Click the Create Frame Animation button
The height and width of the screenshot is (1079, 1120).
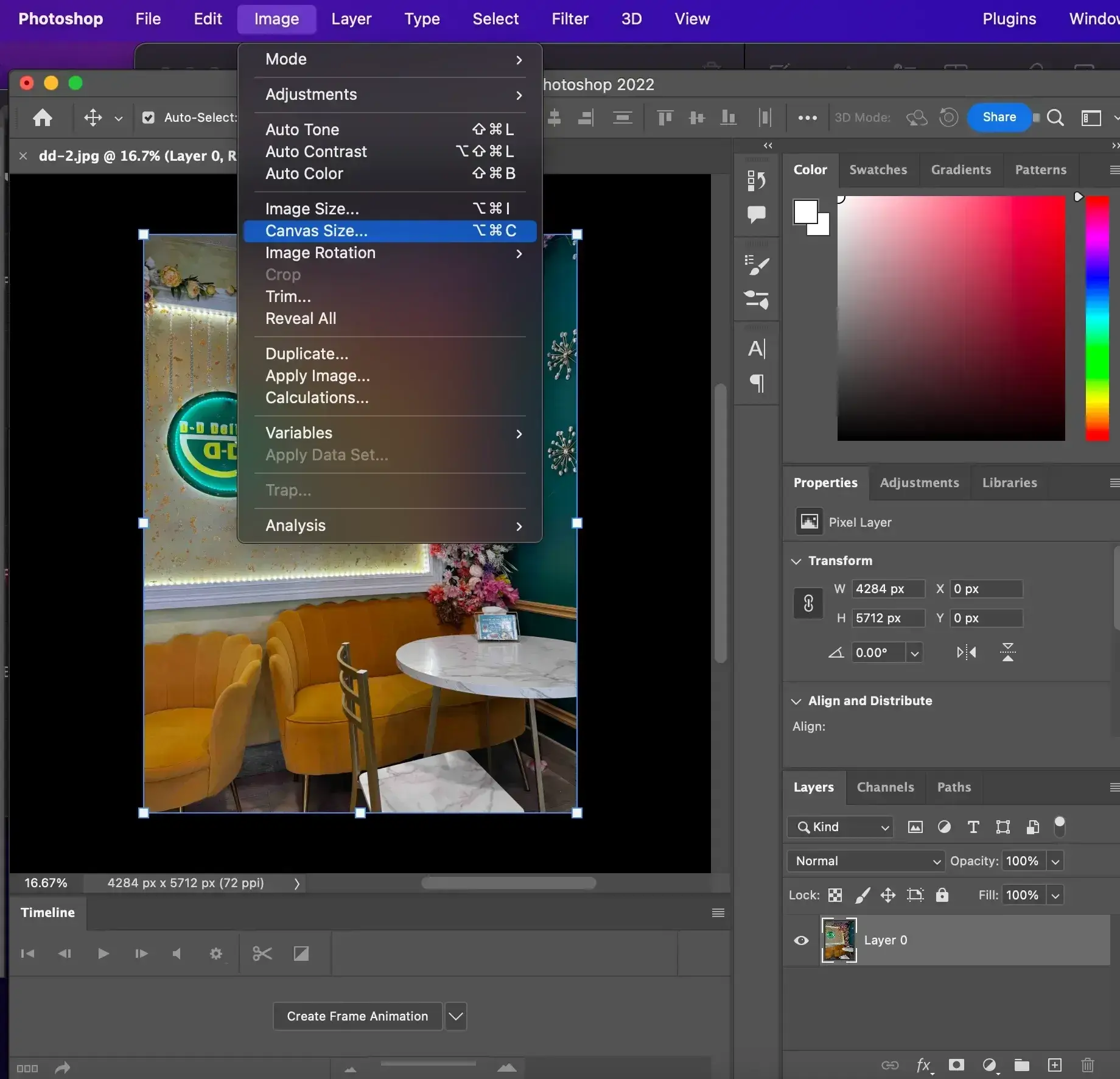tap(357, 1016)
